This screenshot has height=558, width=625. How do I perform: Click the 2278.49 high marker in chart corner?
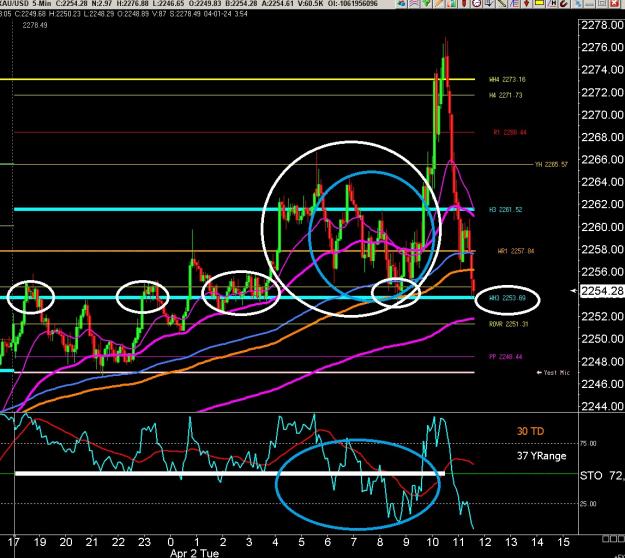[35, 25]
